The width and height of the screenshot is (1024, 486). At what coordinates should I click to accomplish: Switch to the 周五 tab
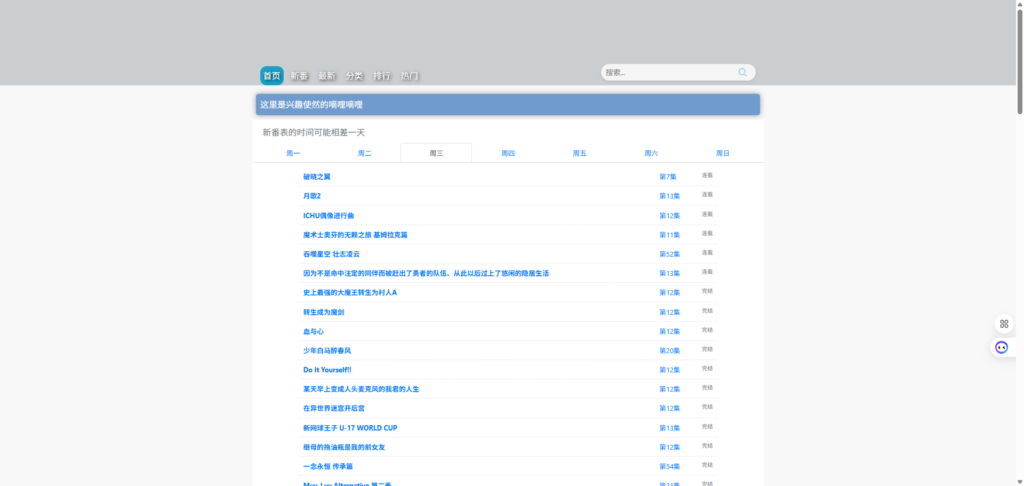(579, 153)
